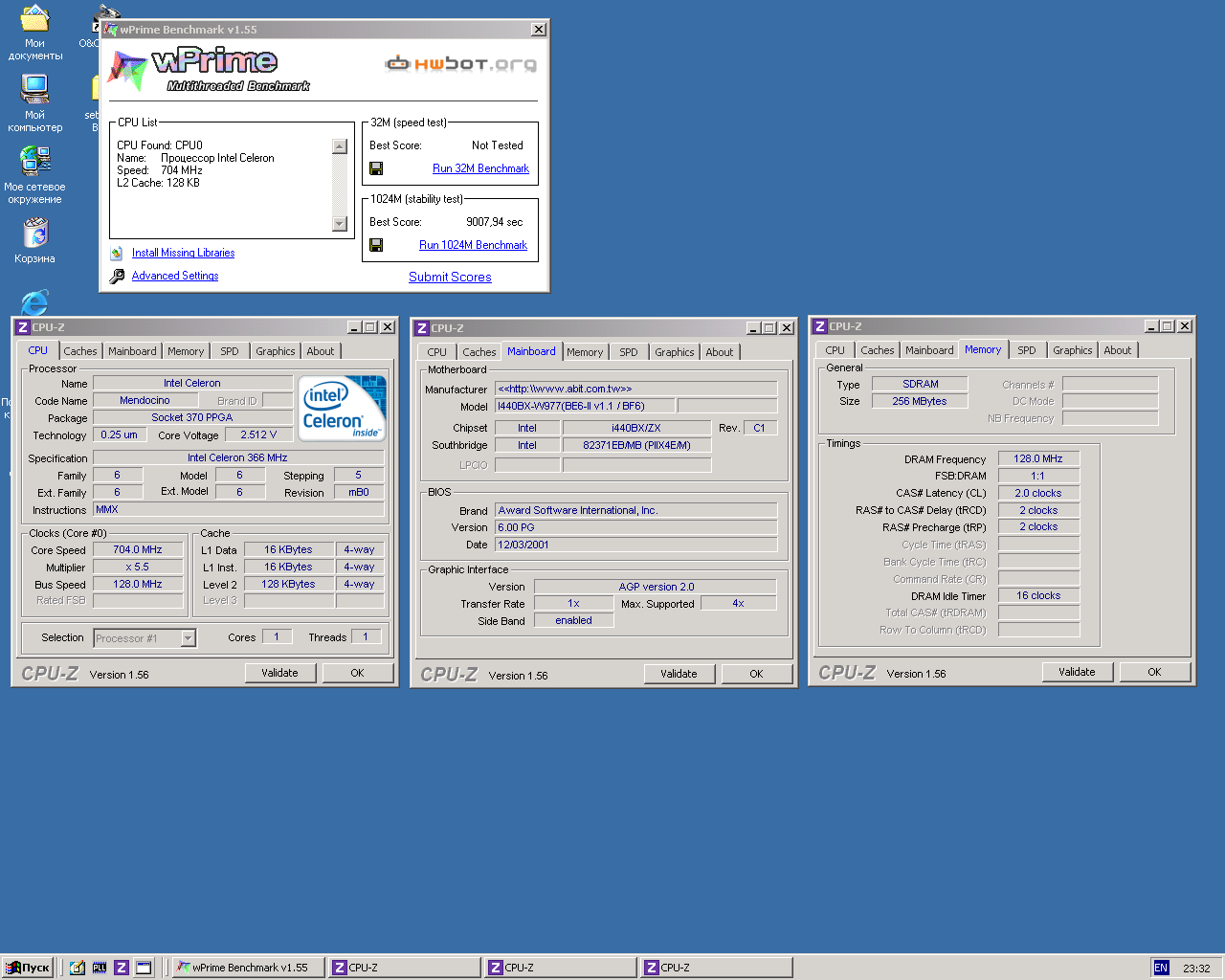Launch CPU-Z from the quick-launch Z icon
1225x980 pixels.
pyautogui.click(x=122, y=968)
